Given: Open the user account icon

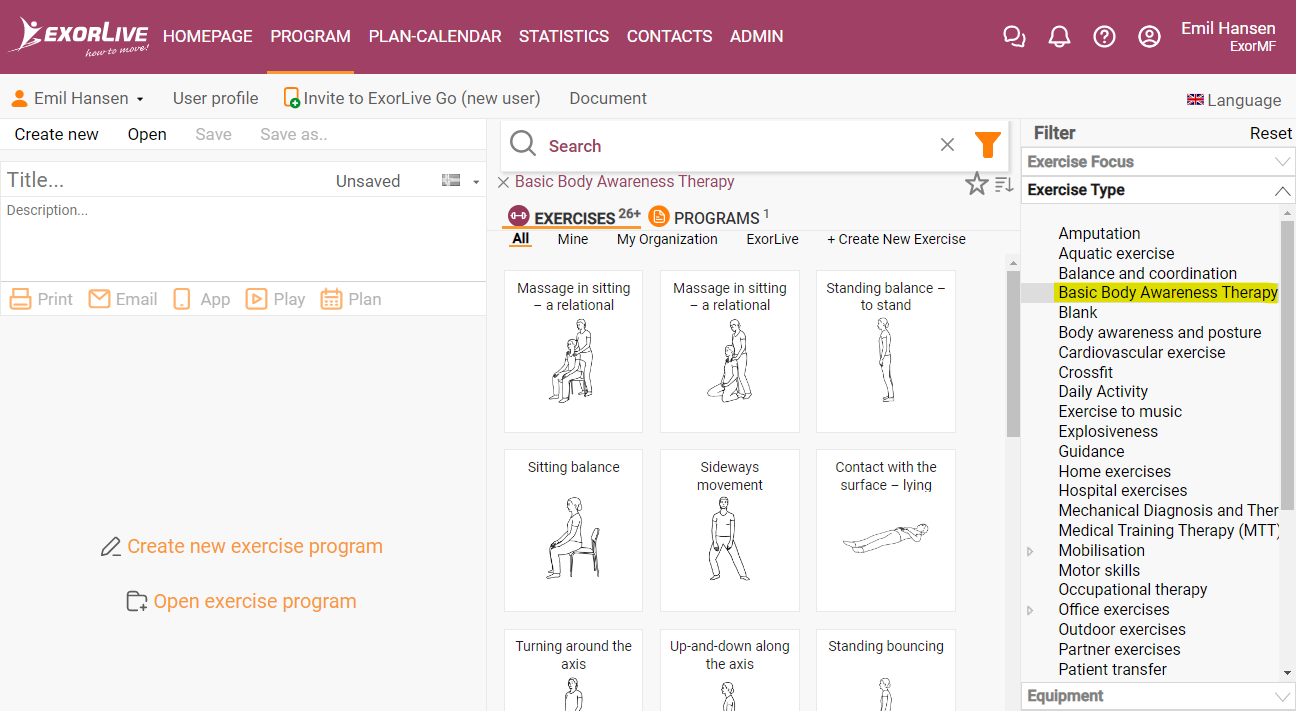Looking at the screenshot, I should (1149, 37).
